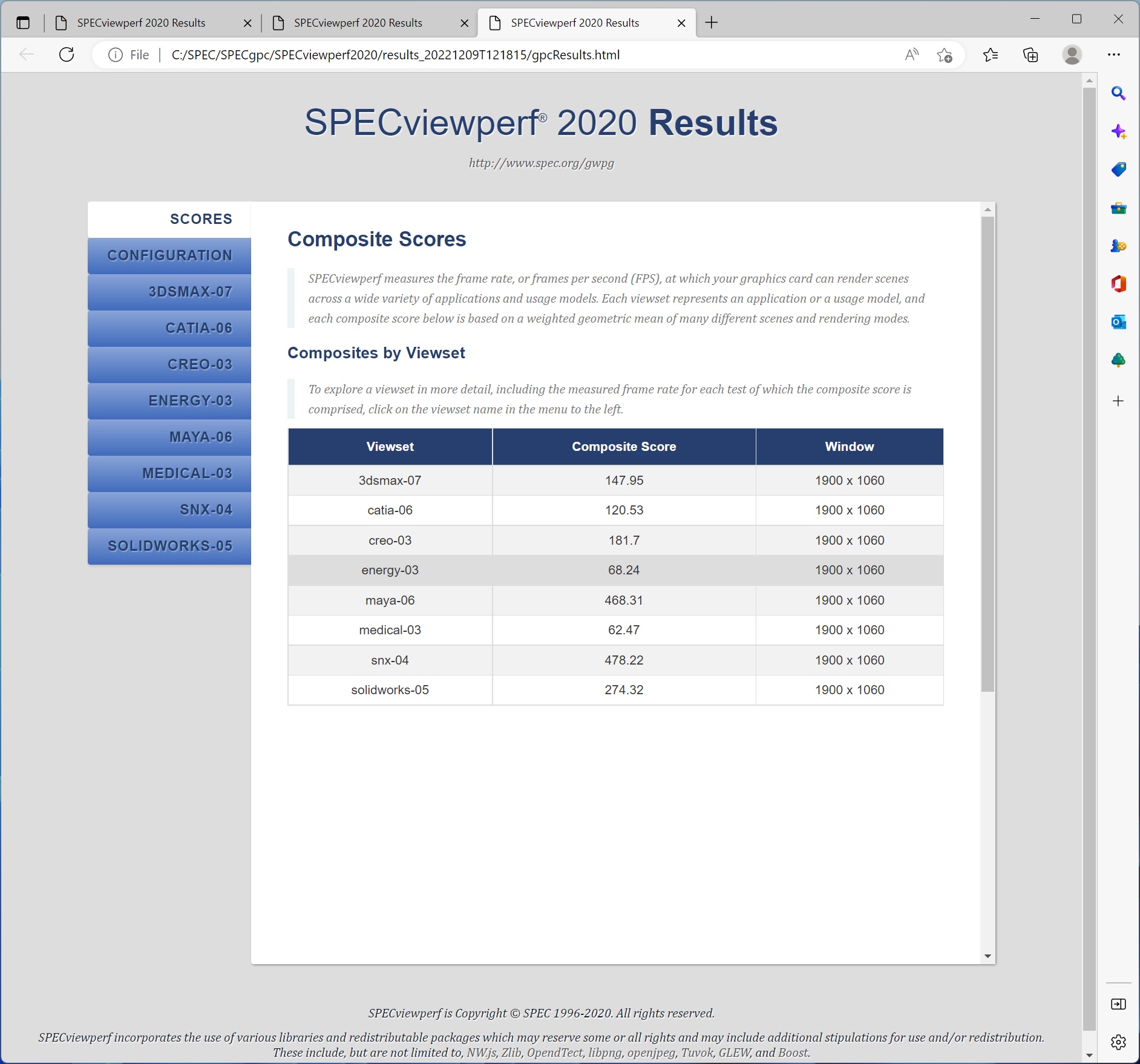The height and width of the screenshot is (1064, 1140).
Task: Click the results panel vertical scrollbar
Action: point(988,454)
